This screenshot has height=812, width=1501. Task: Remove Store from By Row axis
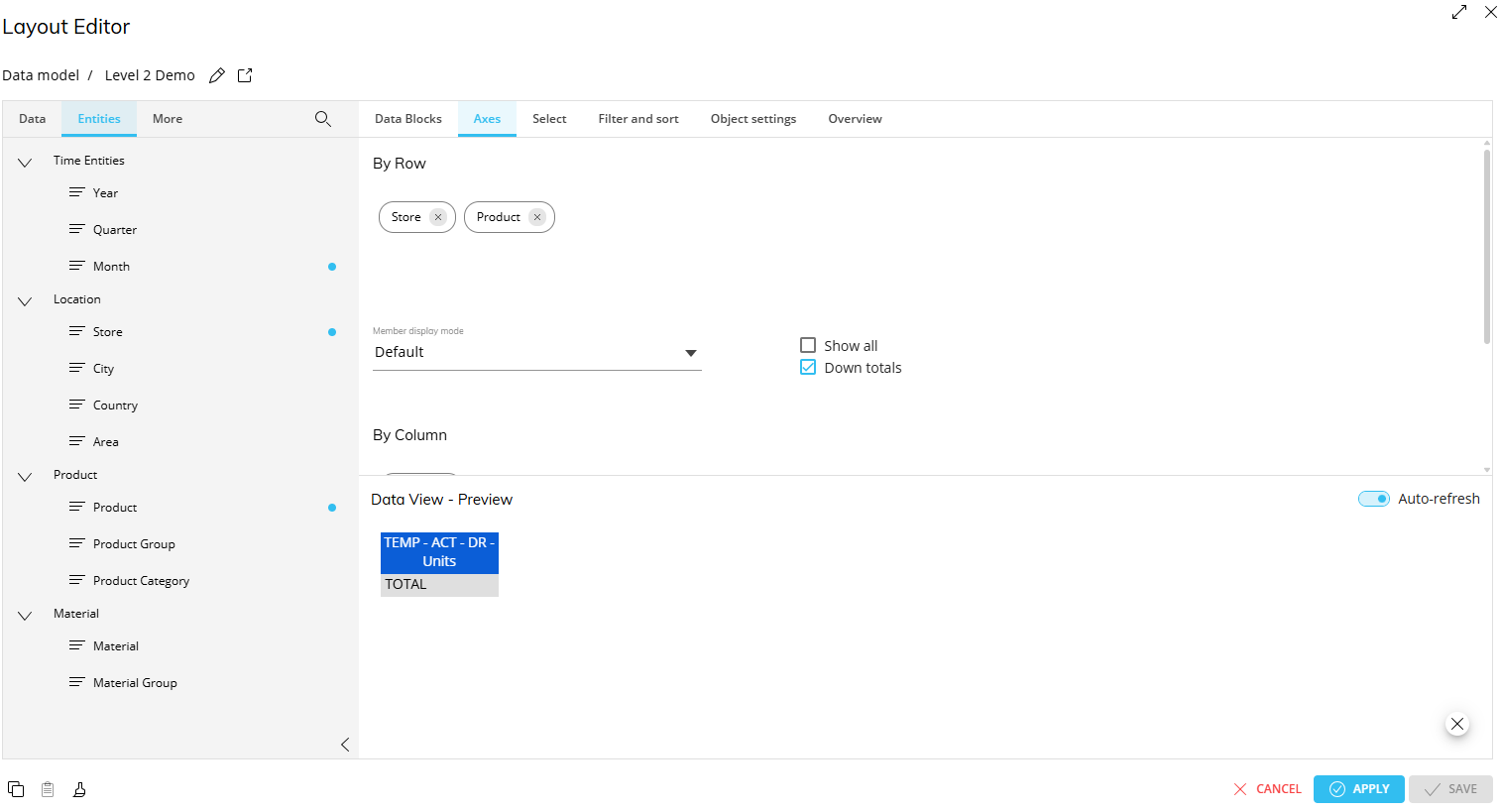point(438,217)
